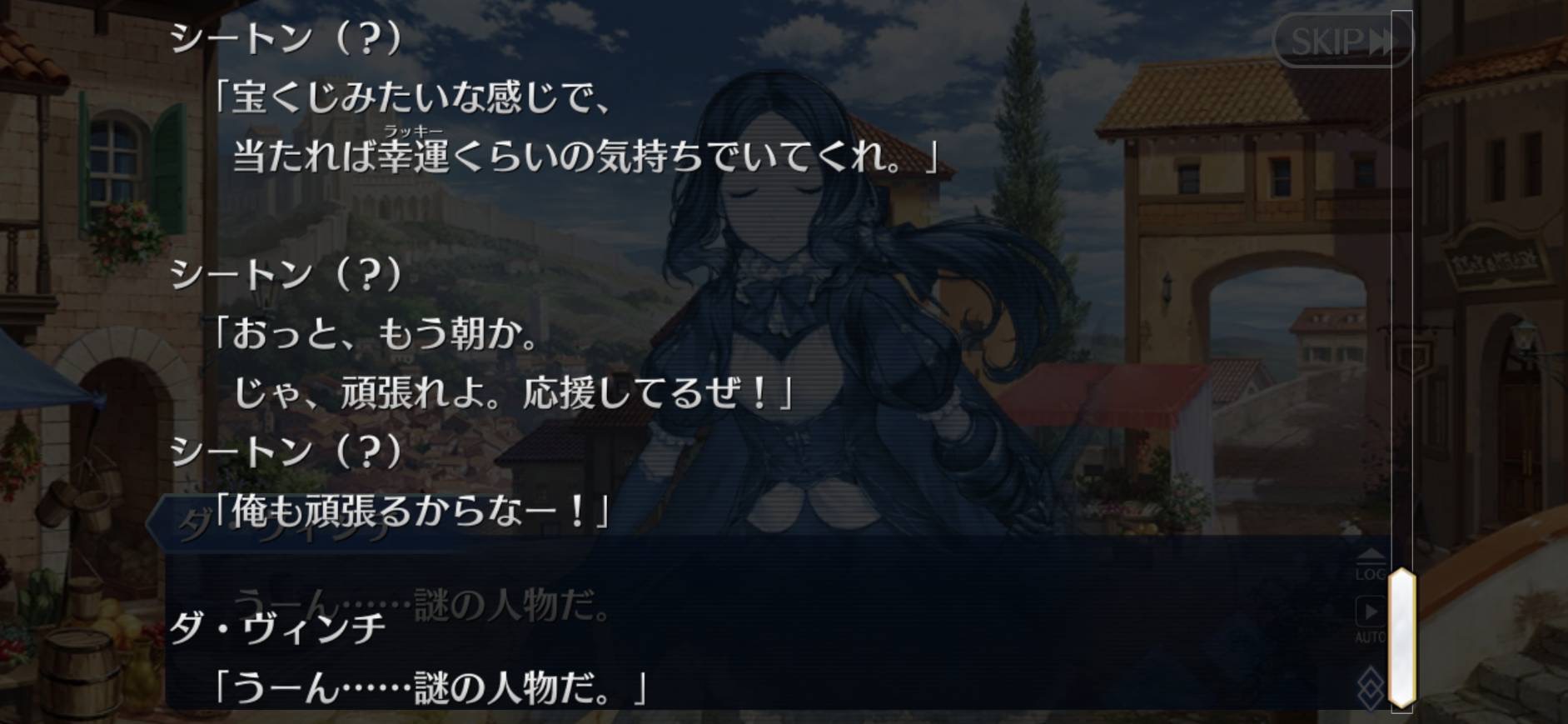
Task: Tap the dimmed dialogue box text behind the log
Action: tap(422, 606)
